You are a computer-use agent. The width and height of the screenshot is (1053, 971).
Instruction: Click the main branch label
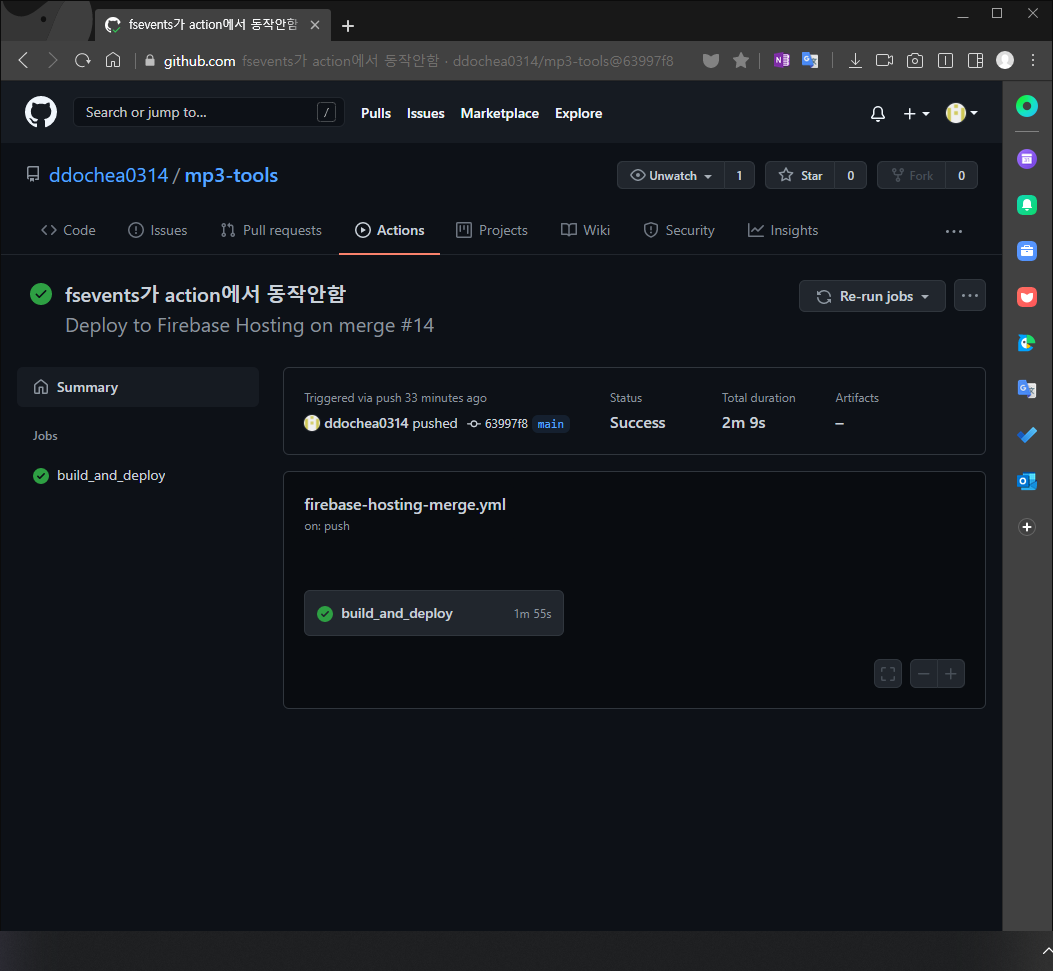click(x=550, y=424)
